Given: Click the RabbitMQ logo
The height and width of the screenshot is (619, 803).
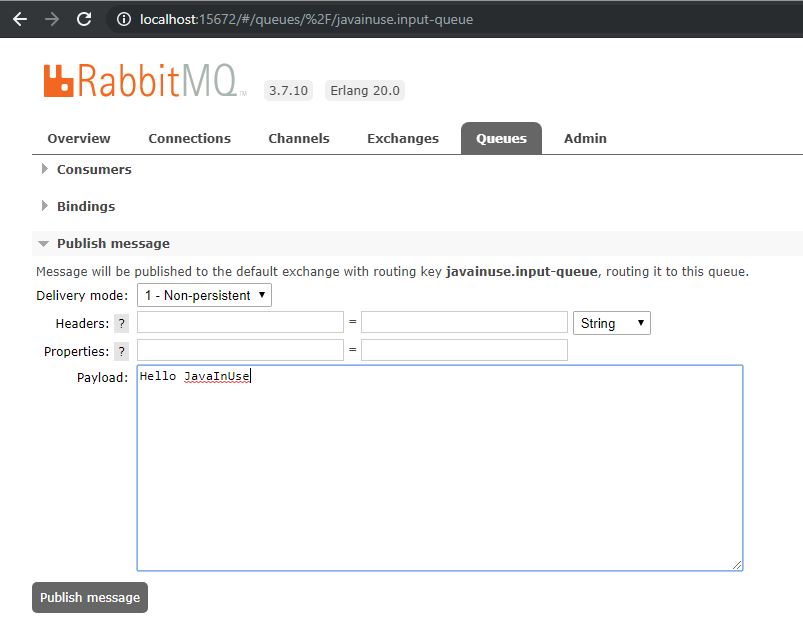Looking at the screenshot, I should [144, 80].
